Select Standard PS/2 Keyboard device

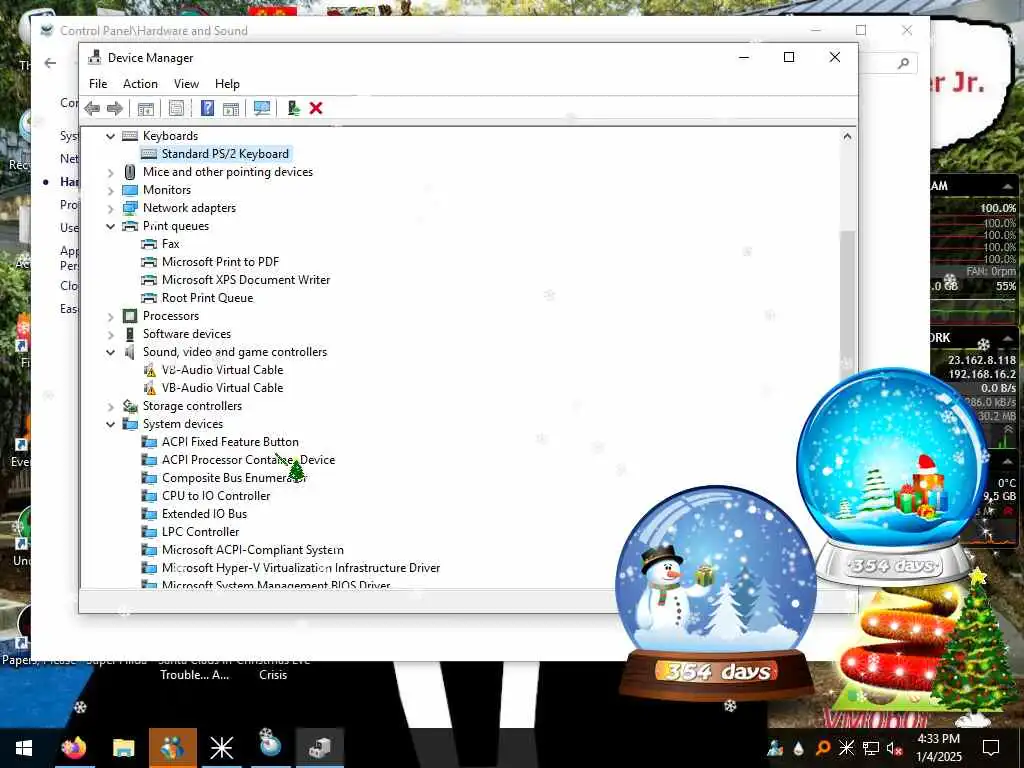225,153
